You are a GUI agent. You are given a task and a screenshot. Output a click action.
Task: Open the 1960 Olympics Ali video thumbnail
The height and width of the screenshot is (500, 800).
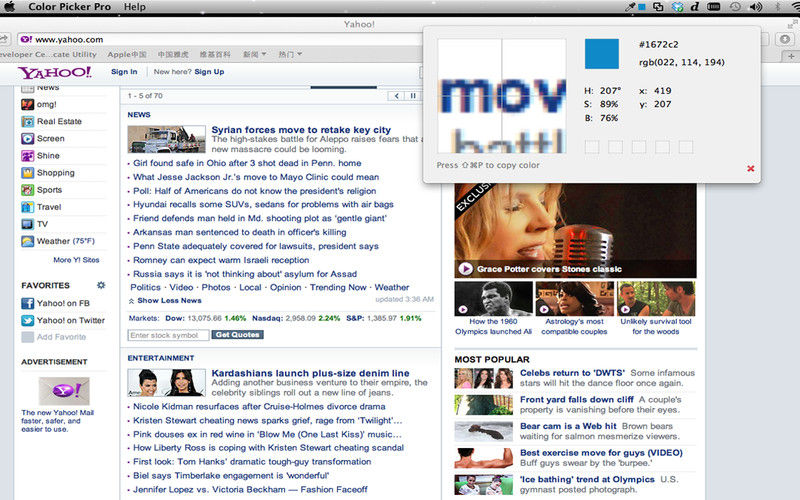(493, 298)
